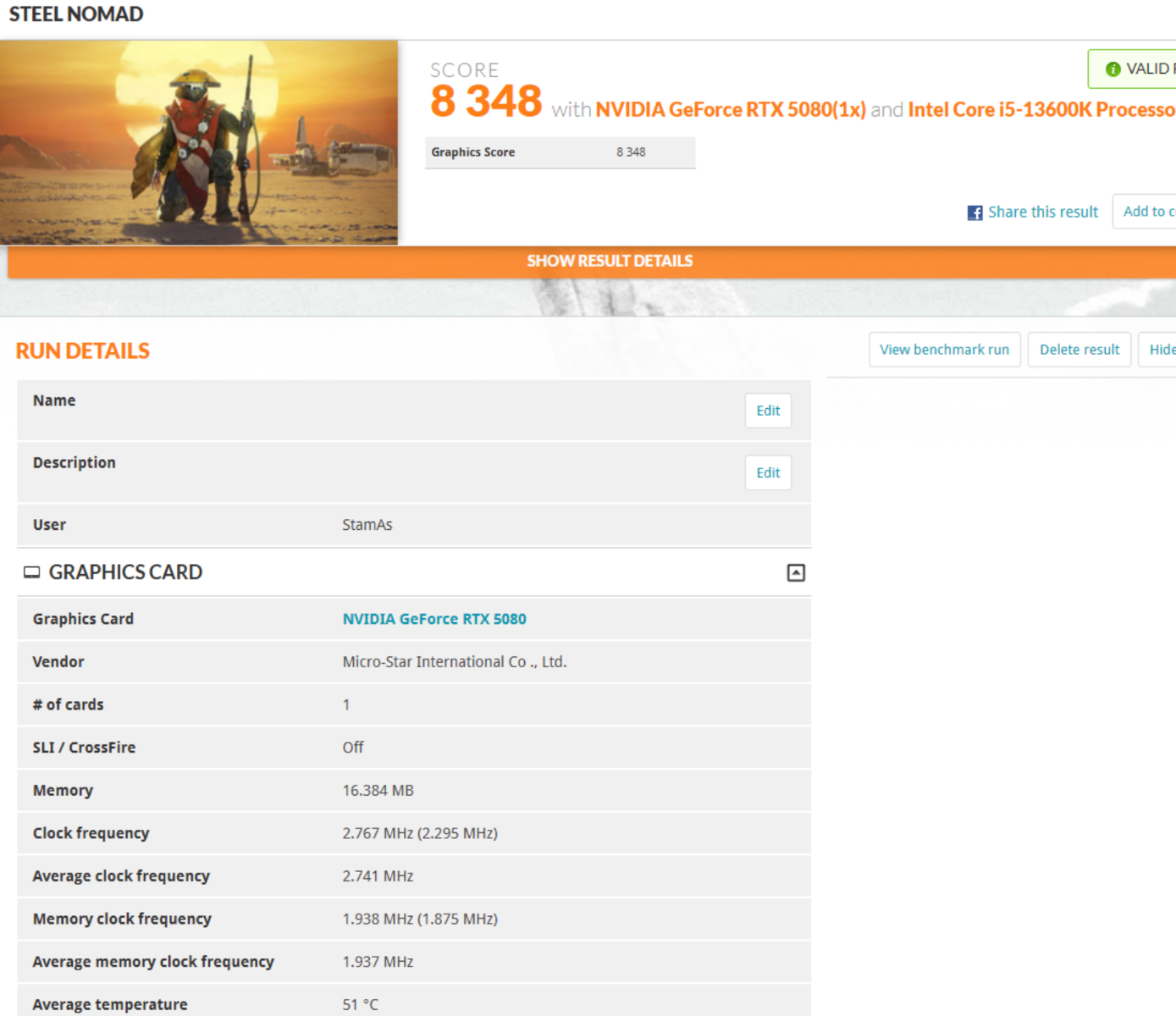Open the Intel Core i5-13600K Processor link
The image size is (1176, 1016).
tap(1041, 110)
